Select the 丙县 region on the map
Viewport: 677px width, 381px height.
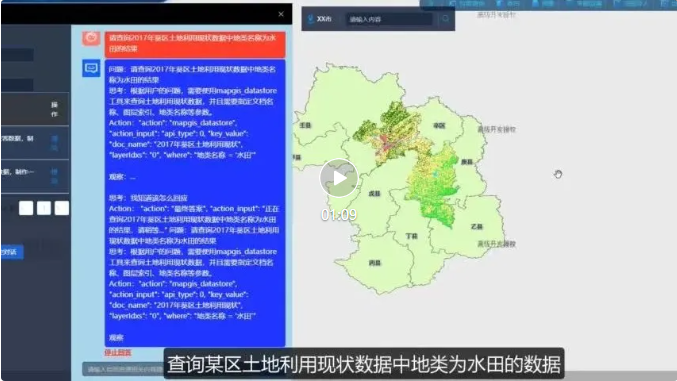pyautogui.click(x=375, y=263)
